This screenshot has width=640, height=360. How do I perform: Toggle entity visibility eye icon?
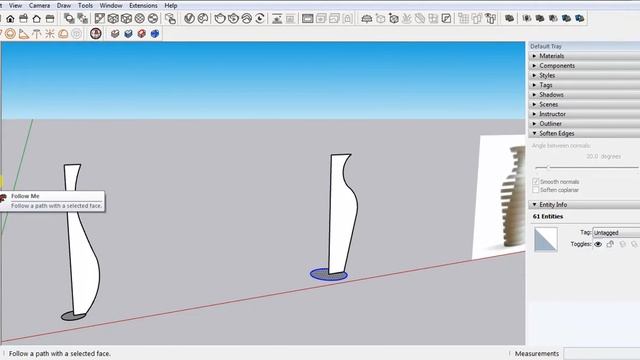click(x=598, y=244)
